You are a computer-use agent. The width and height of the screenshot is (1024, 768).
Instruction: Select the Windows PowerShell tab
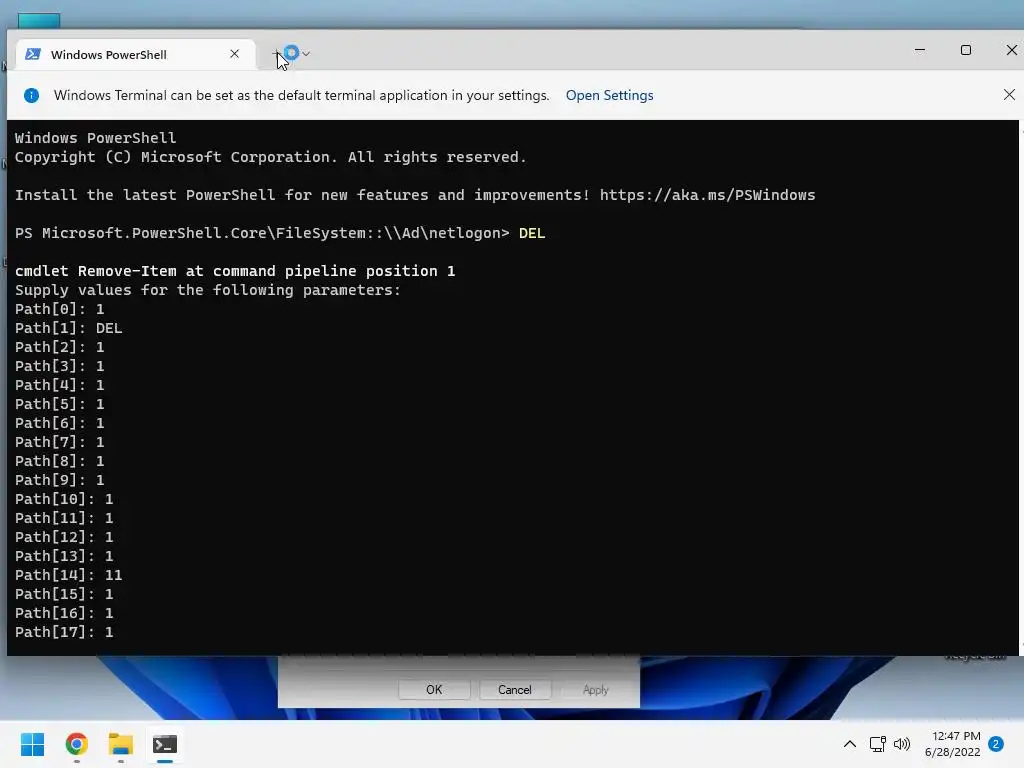[133, 54]
